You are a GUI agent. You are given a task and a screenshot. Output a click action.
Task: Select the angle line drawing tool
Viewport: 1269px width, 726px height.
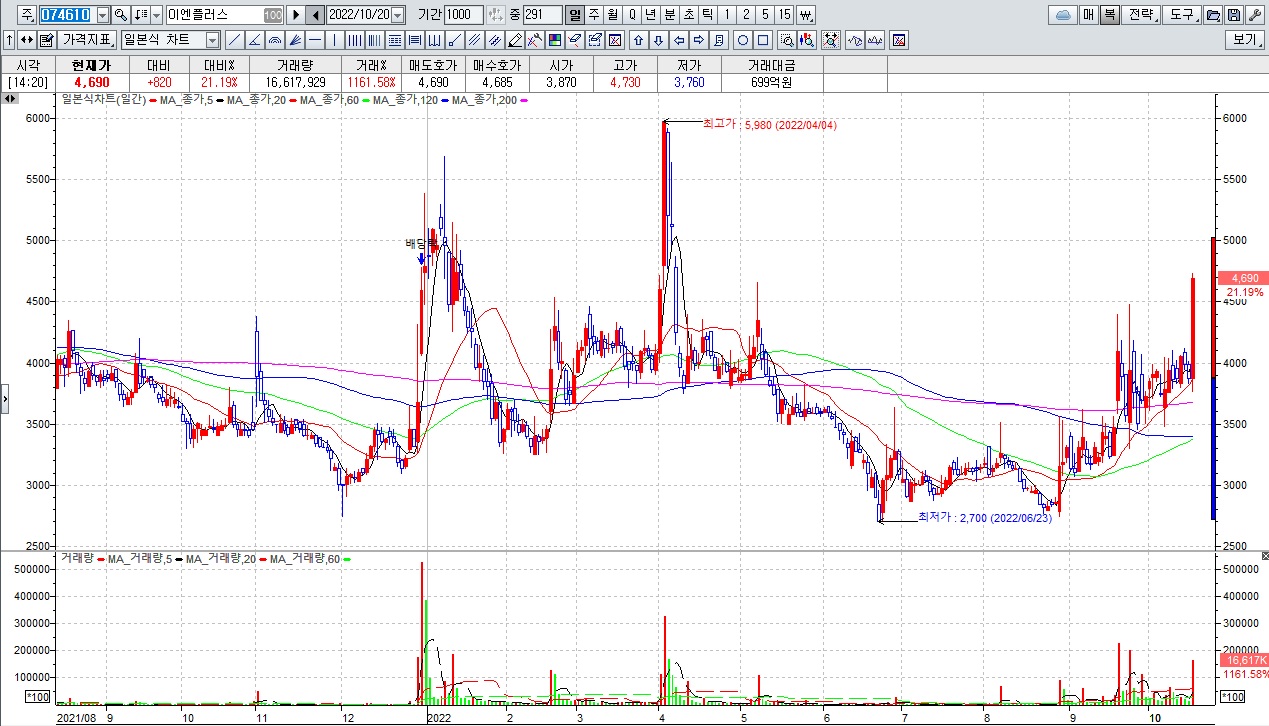[x=255, y=40]
